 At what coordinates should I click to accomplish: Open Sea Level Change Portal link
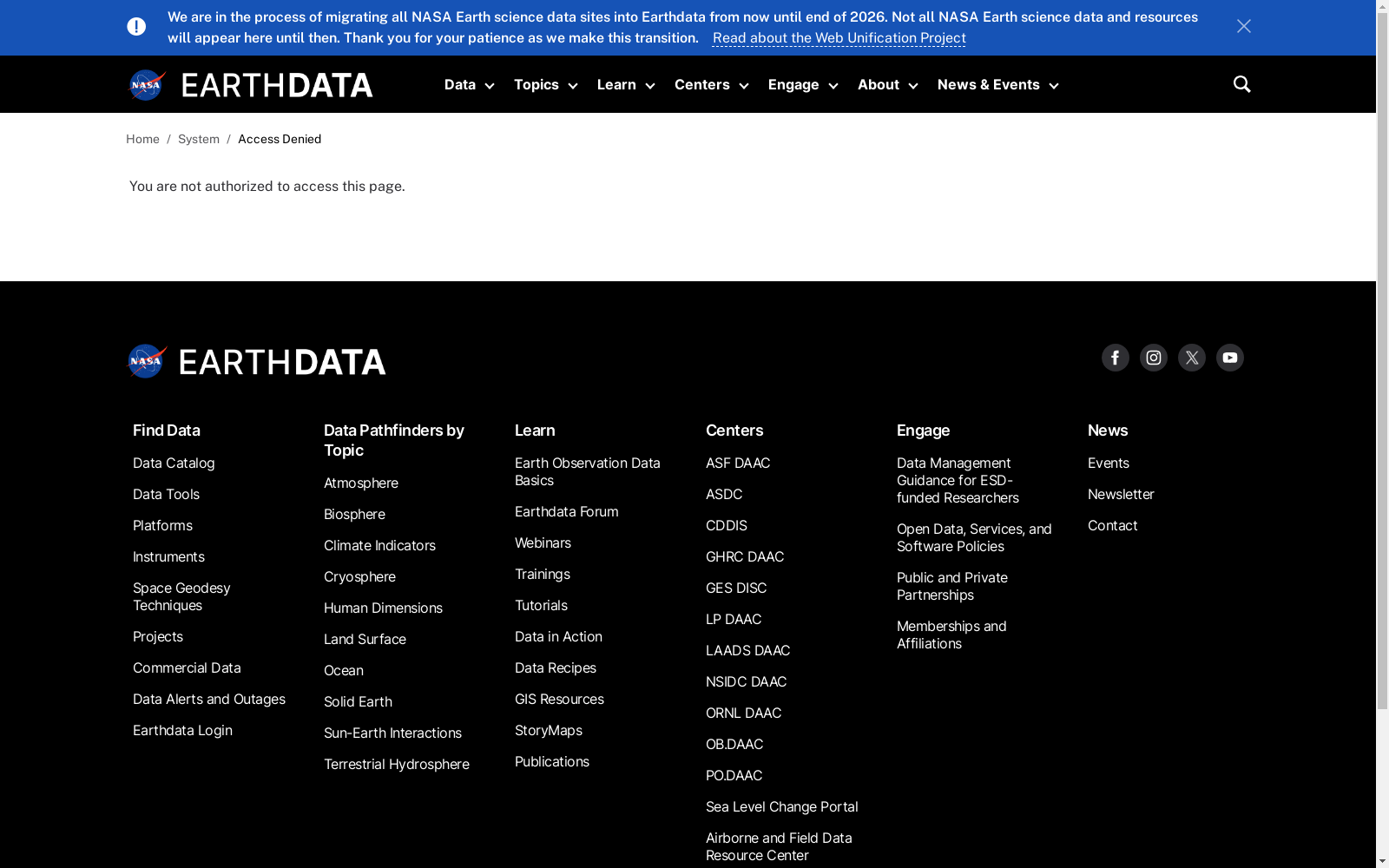point(782,807)
